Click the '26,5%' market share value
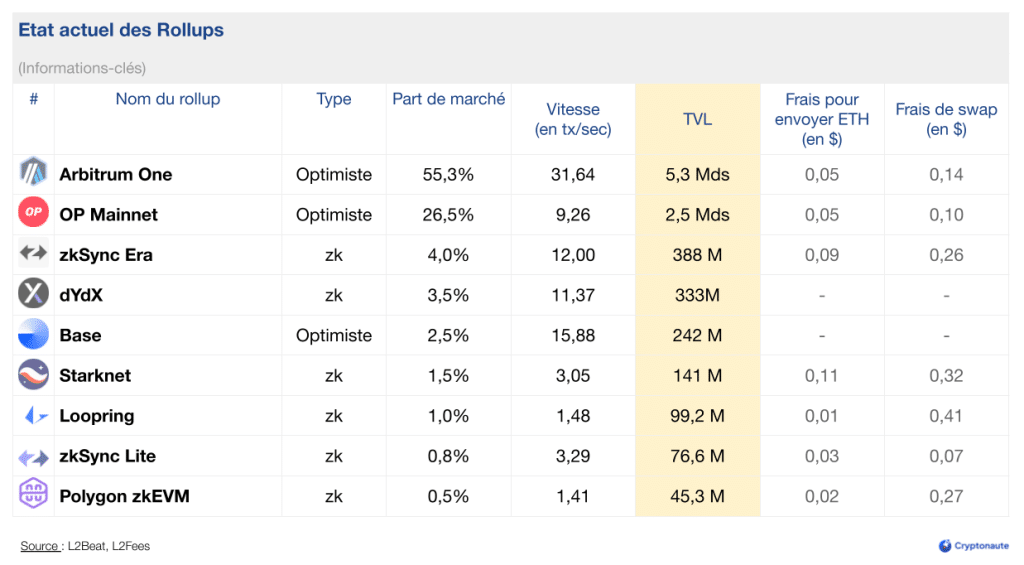 448,215
